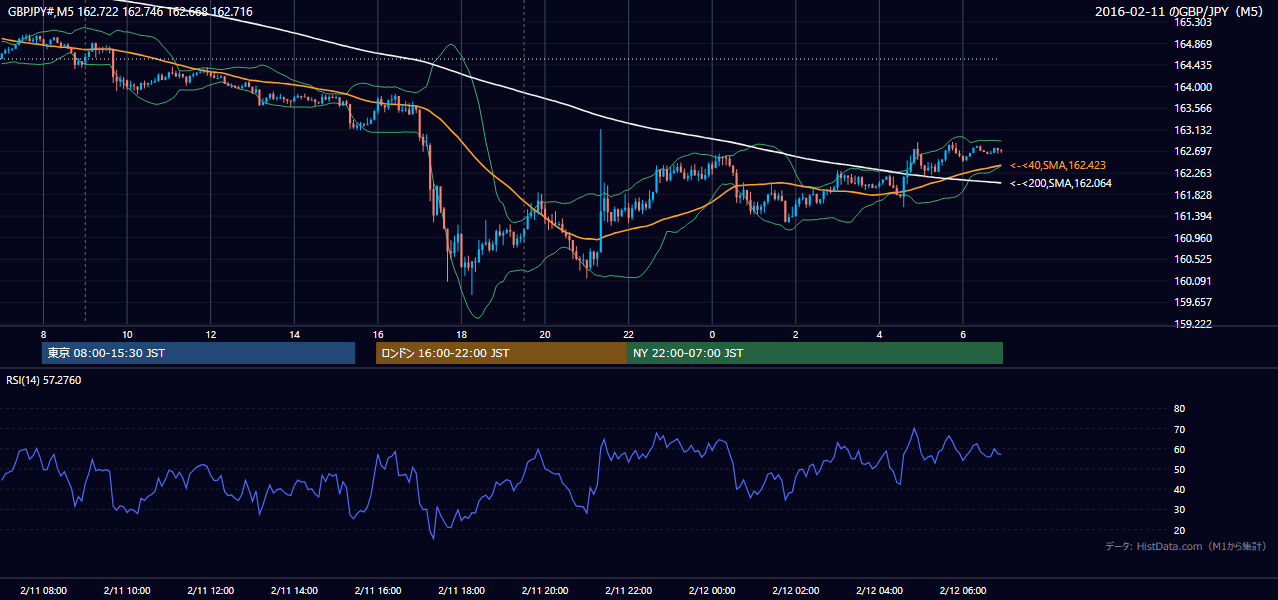1278x600 pixels.
Task: Click the 2/12 06:00 time label
Action: 963,590
